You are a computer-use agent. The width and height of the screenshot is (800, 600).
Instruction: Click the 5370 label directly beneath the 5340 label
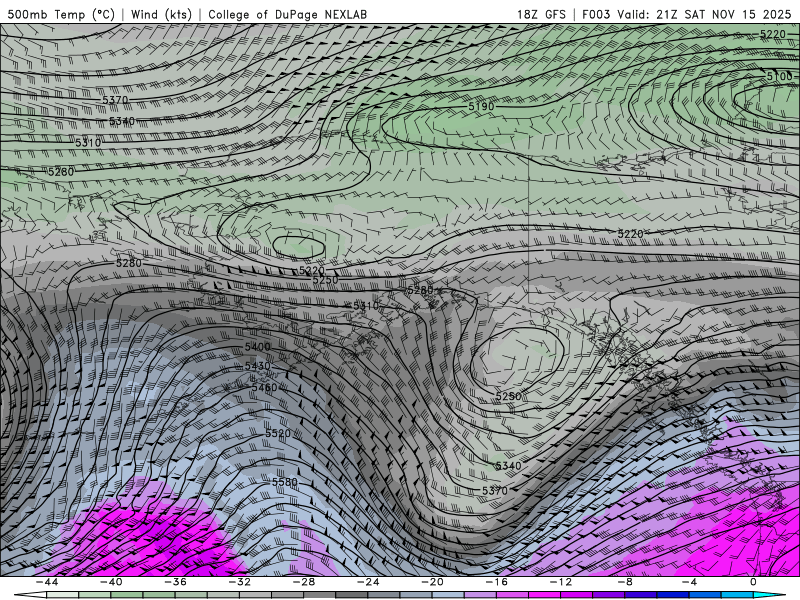pyautogui.click(x=494, y=490)
